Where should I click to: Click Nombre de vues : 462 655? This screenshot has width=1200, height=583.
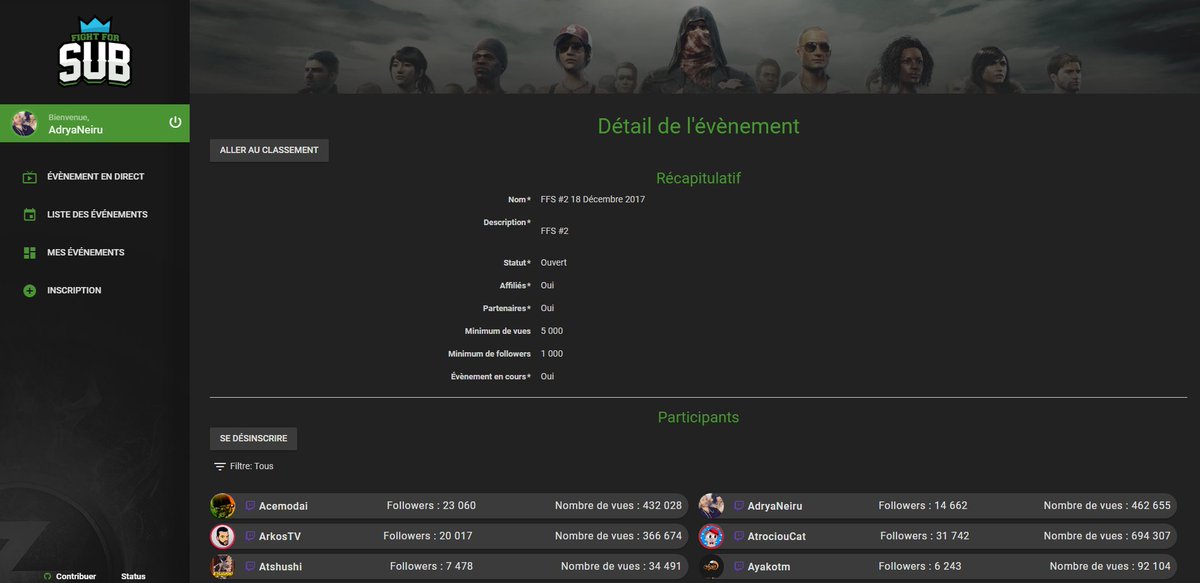click(x=1107, y=506)
